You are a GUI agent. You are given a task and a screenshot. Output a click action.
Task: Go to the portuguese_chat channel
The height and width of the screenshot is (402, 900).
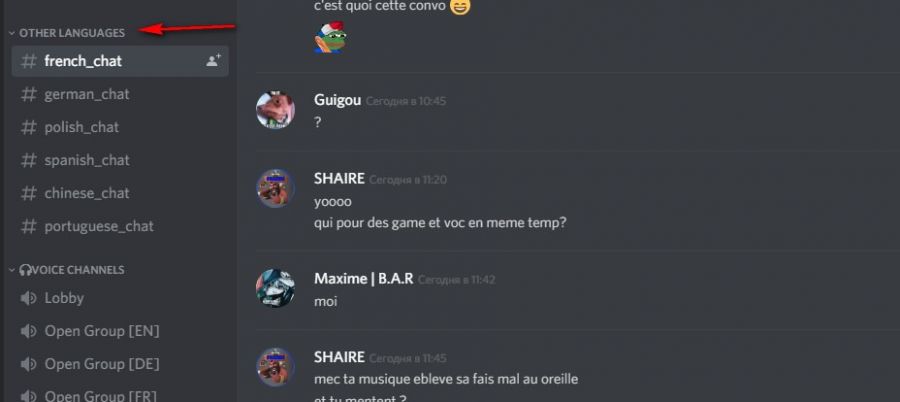[120, 226]
